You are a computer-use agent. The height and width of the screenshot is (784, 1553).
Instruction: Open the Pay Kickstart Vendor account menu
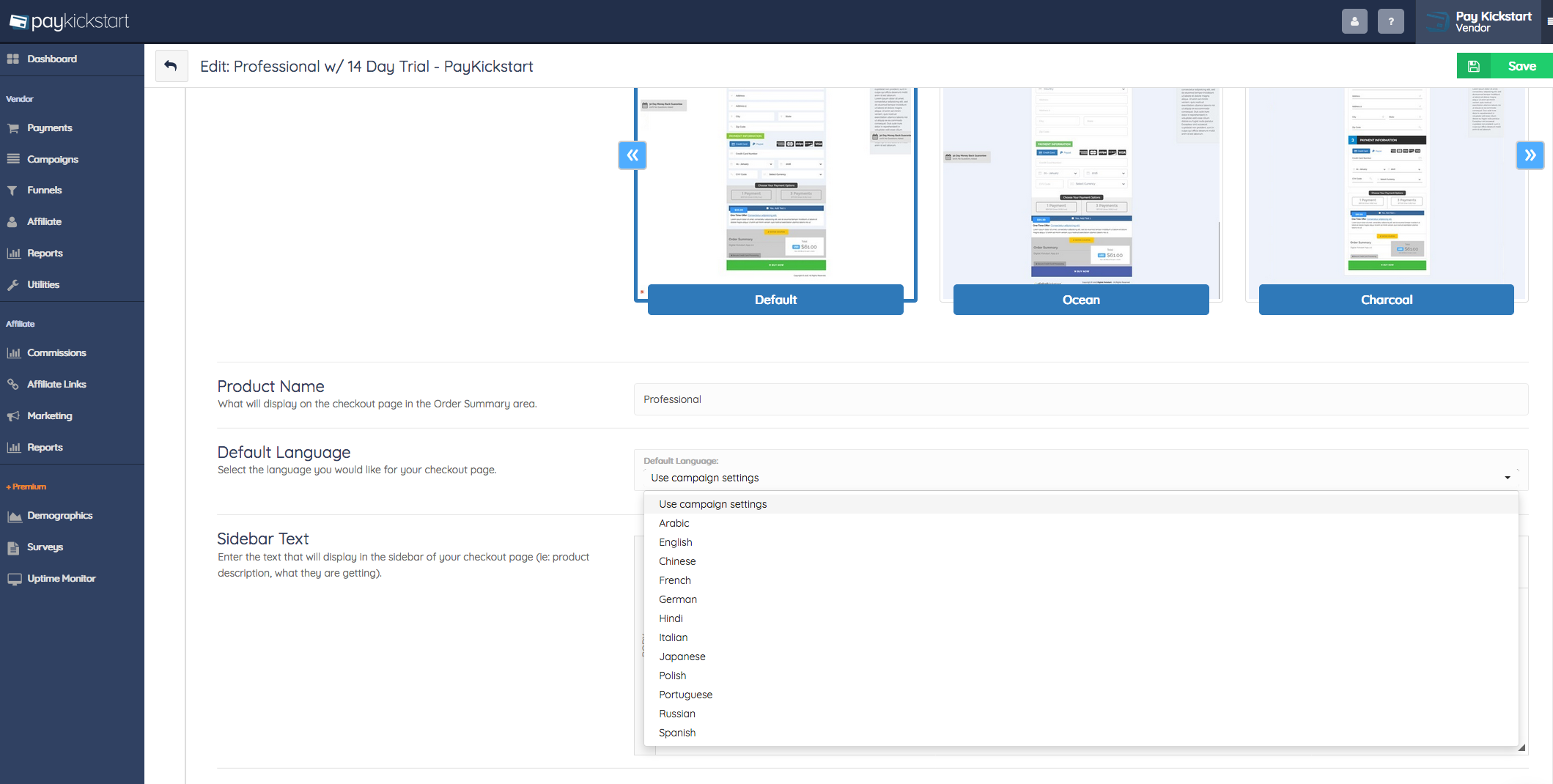tap(1480, 21)
